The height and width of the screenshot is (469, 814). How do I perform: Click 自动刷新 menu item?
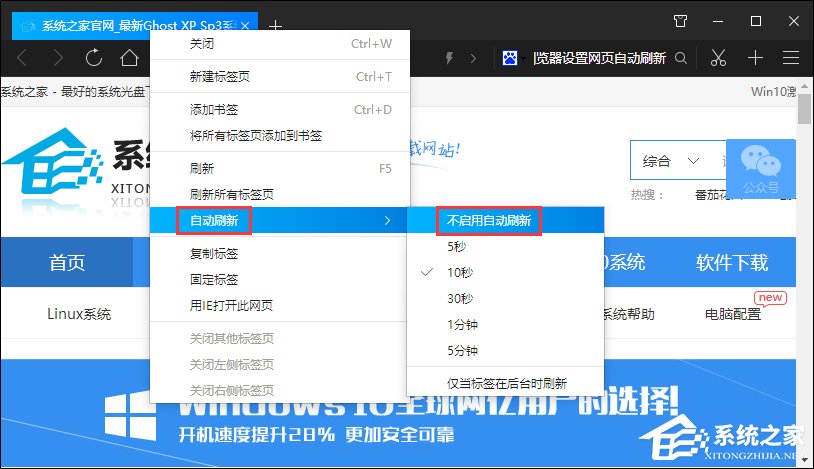(278, 220)
